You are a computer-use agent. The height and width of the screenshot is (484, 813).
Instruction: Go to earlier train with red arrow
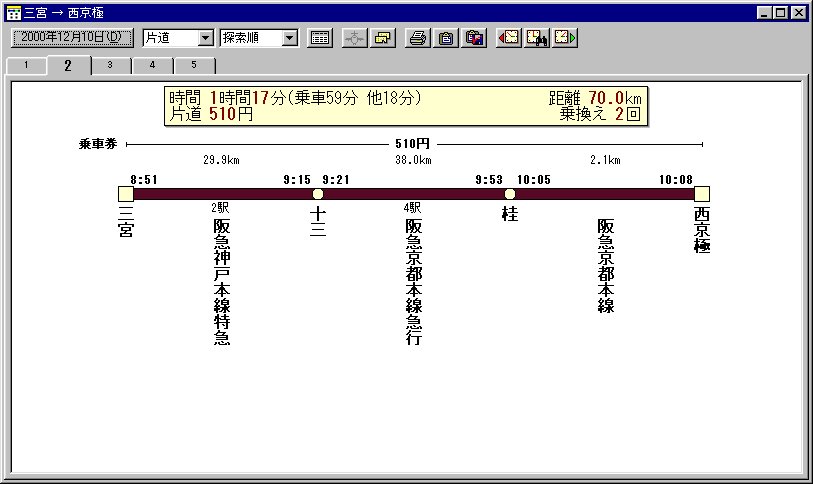(509, 38)
